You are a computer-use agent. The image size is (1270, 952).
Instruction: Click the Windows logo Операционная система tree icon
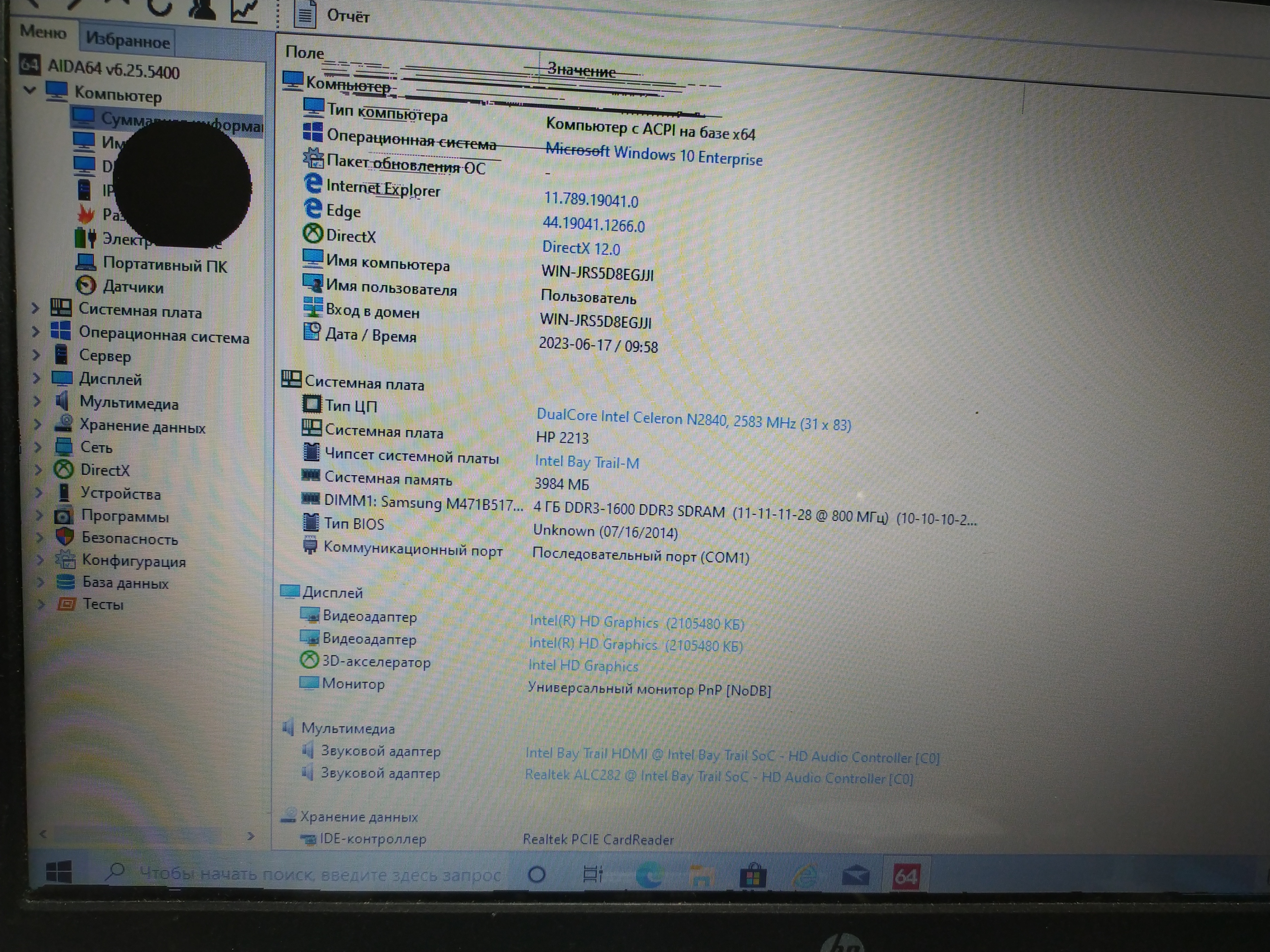point(61,331)
